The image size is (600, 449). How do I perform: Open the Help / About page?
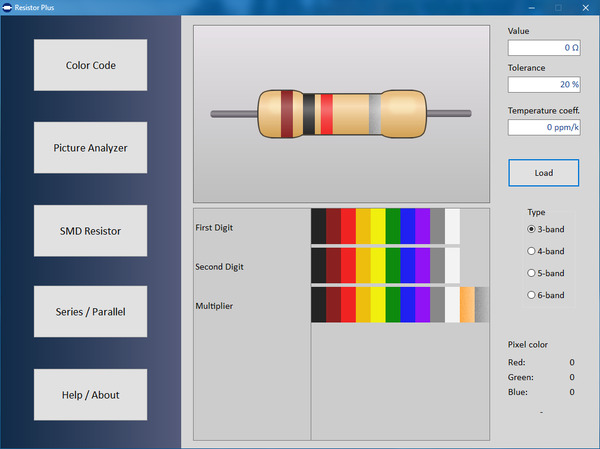click(x=90, y=394)
